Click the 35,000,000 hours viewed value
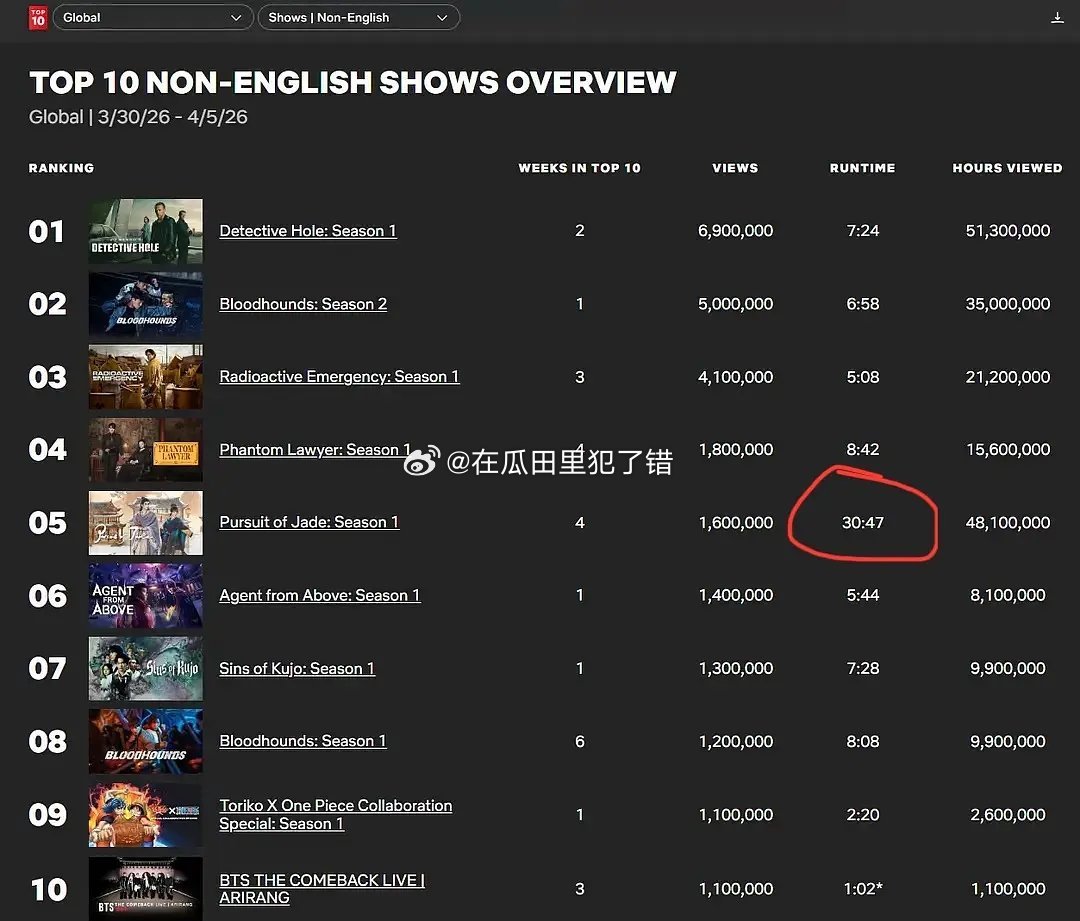The width and height of the screenshot is (1080, 921). (x=1008, y=304)
